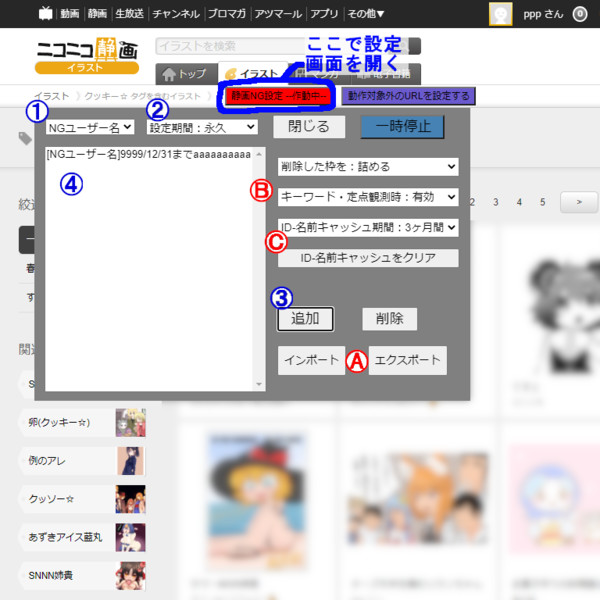The height and width of the screenshot is (600, 600).
Task: Open the user avatar icon beside ppp
Action: point(501,14)
